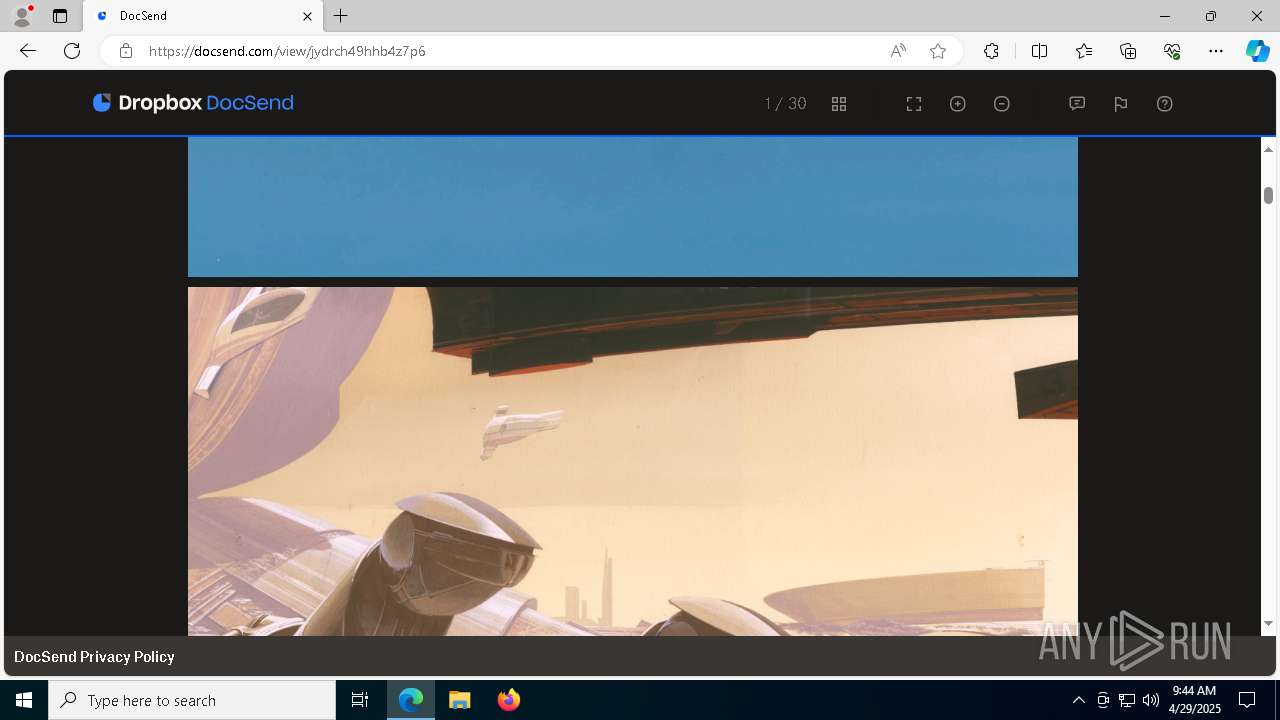Toggle Read aloud in the address bar
This screenshot has height=720, width=1280.
898,51
